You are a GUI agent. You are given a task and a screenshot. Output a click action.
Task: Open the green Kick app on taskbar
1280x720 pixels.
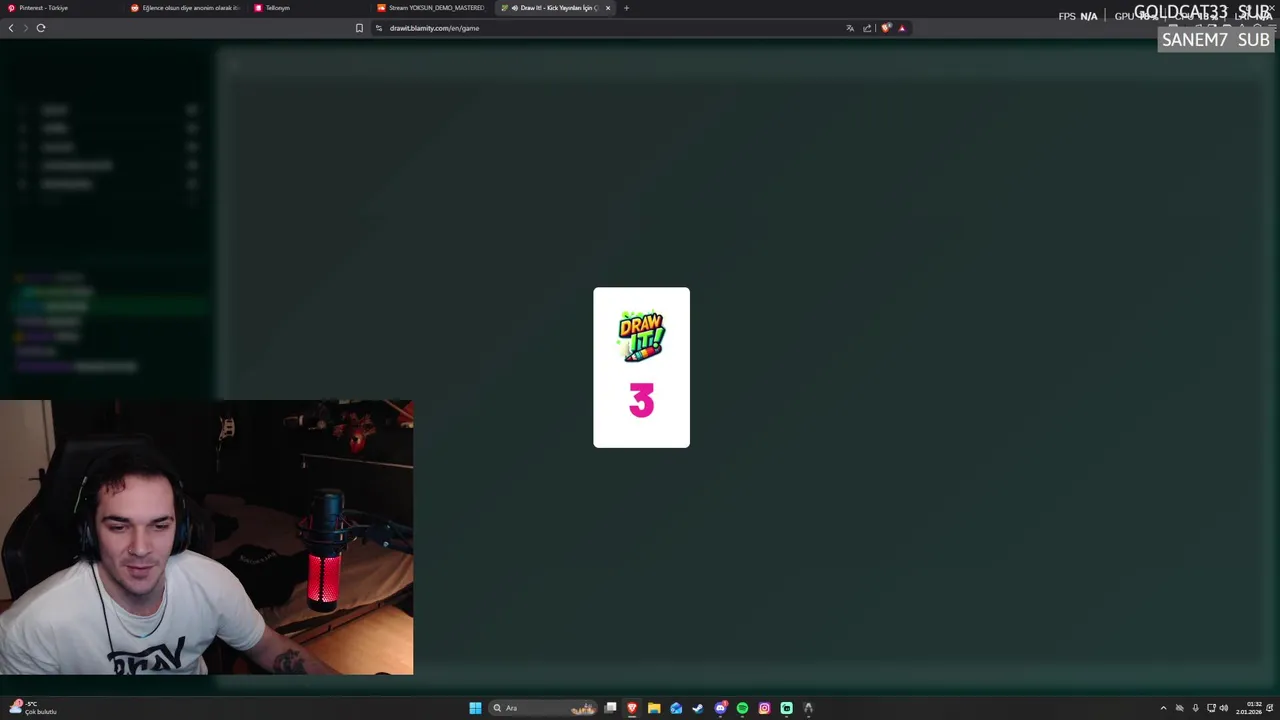(x=786, y=708)
